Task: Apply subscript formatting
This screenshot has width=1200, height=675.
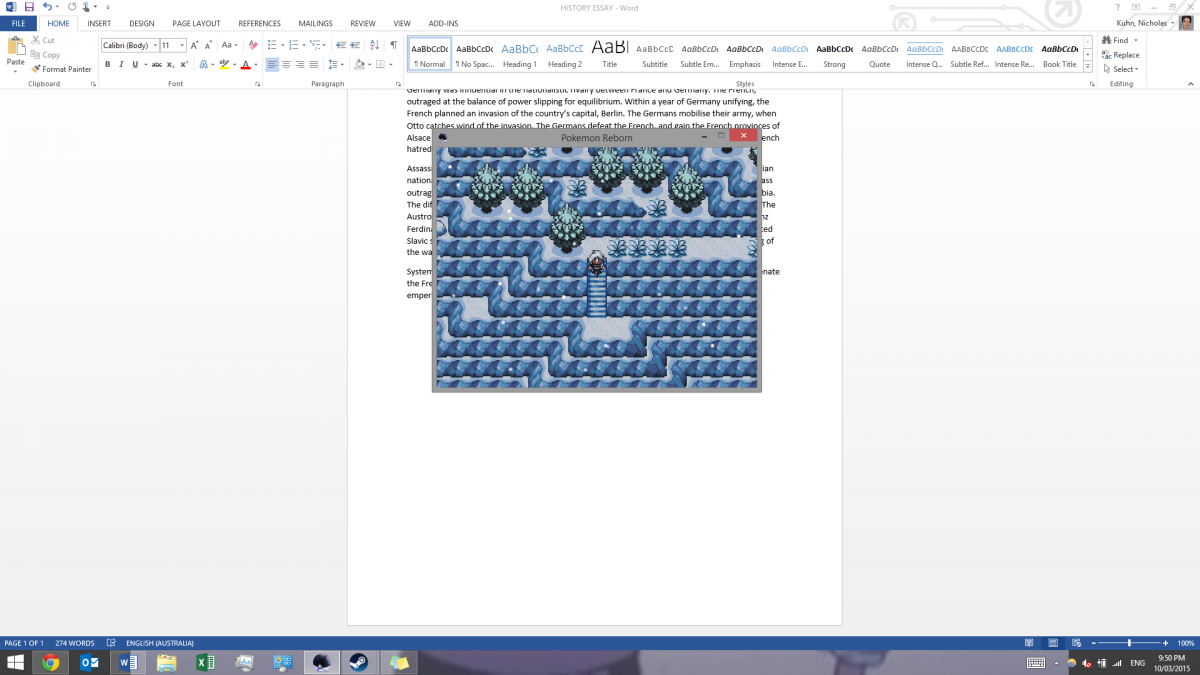Action: tap(171, 64)
